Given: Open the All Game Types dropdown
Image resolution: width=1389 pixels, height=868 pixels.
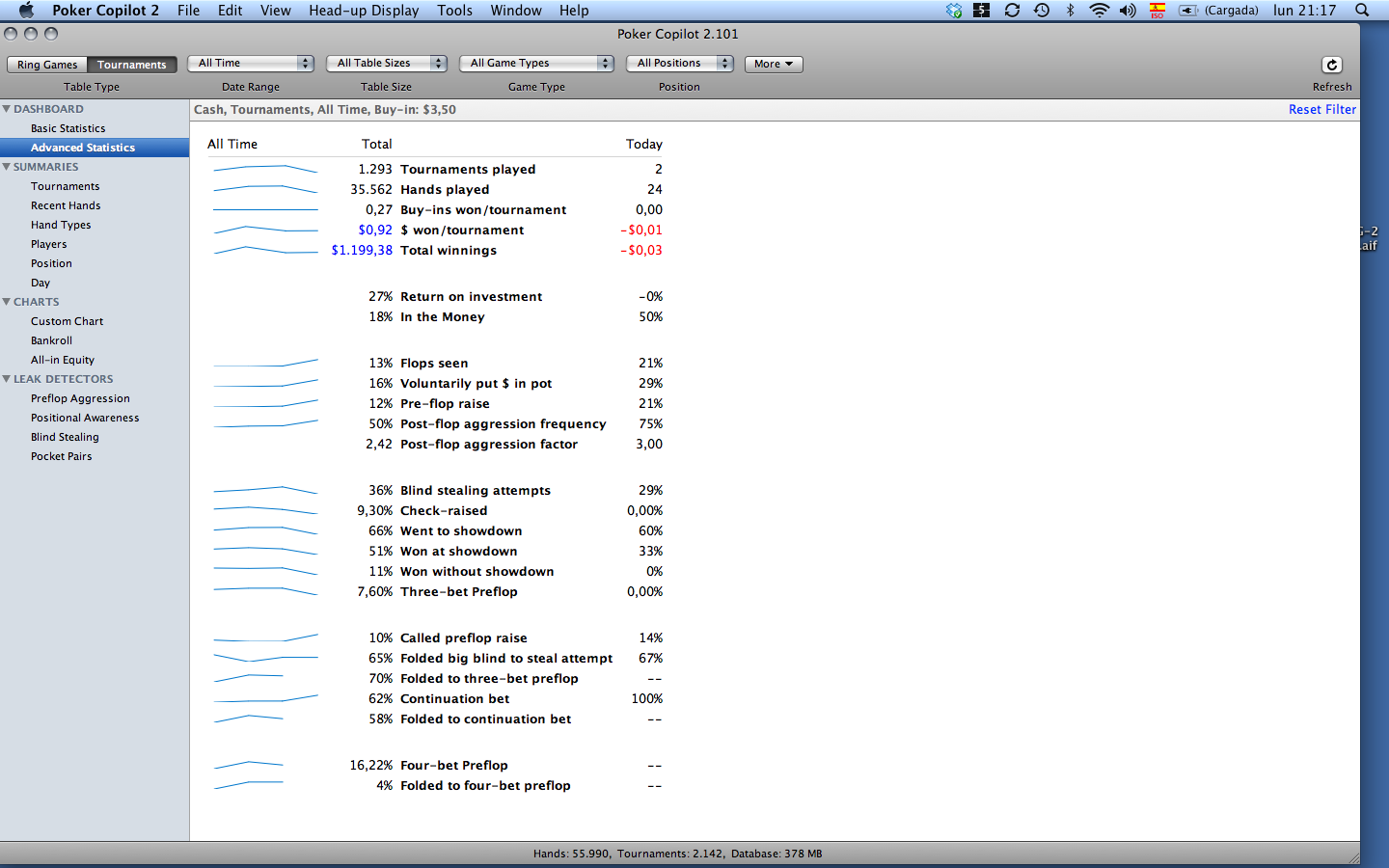Looking at the screenshot, I should (536, 63).
